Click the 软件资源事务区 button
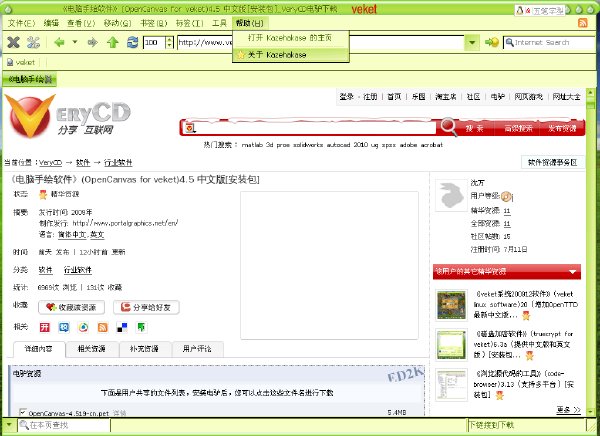 tap(553, 162)
